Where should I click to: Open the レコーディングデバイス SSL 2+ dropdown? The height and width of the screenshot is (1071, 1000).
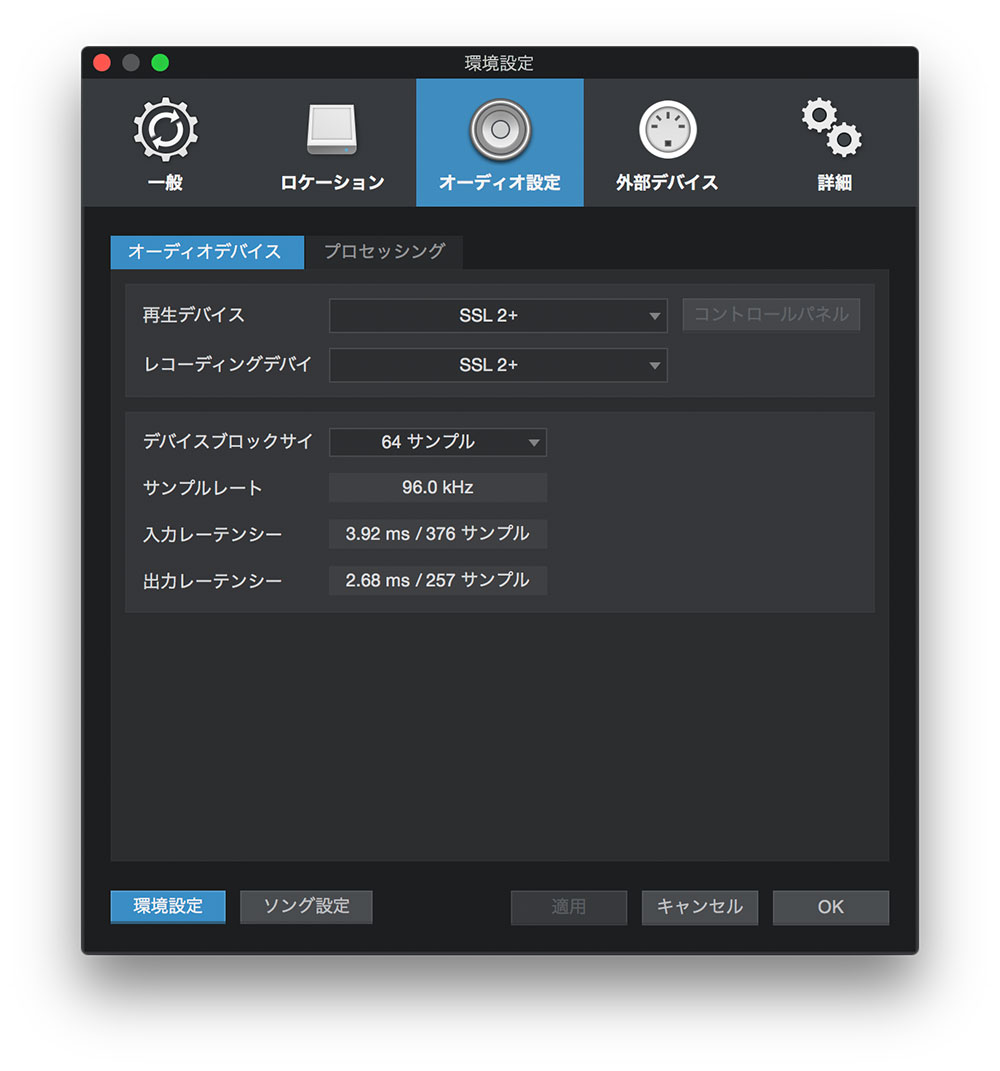coord(498,365)
